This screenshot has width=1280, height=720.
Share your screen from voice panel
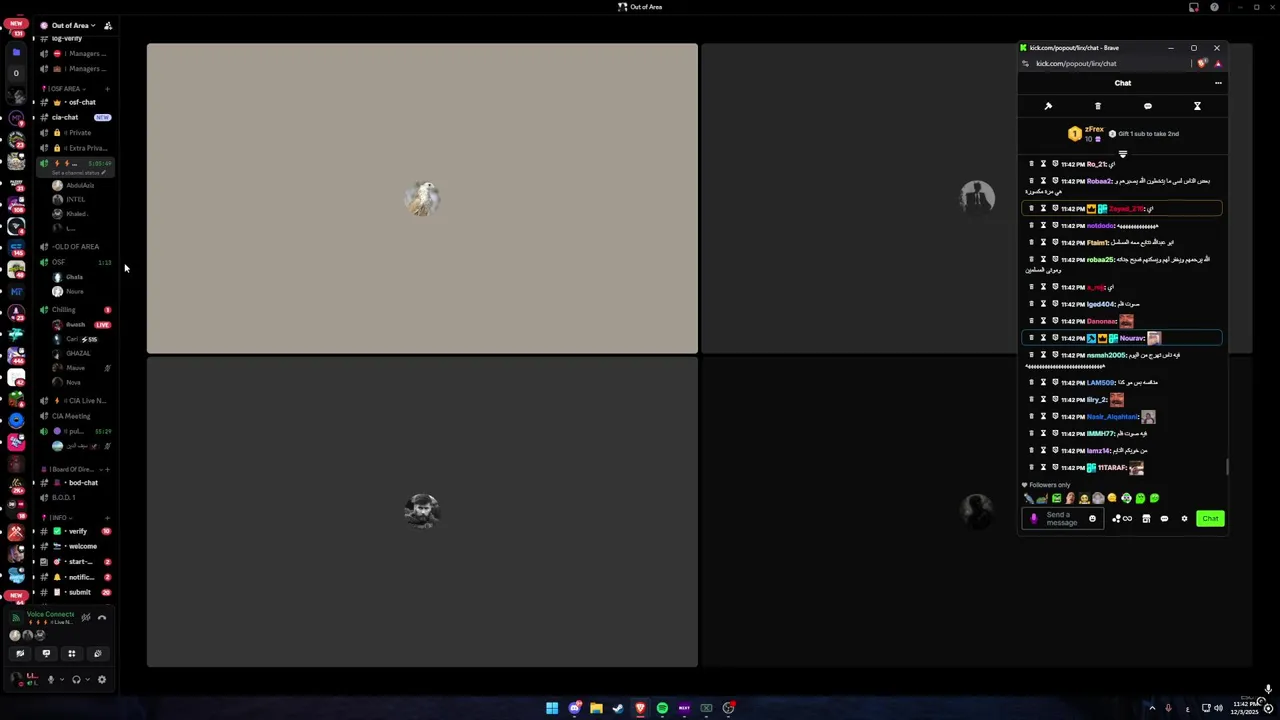[x=46, y=654]
